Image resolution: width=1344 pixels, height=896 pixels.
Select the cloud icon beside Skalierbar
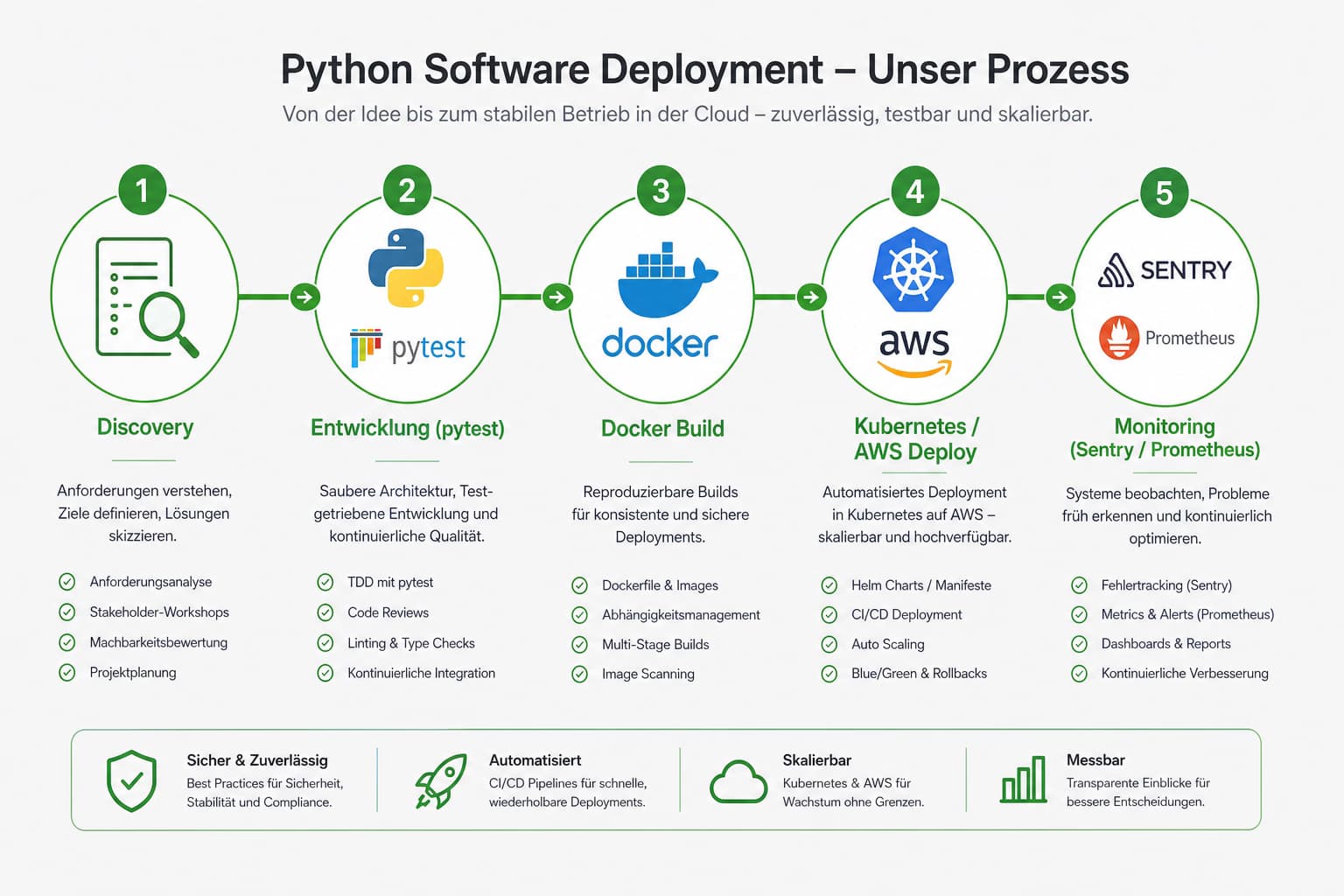point(738,781)
